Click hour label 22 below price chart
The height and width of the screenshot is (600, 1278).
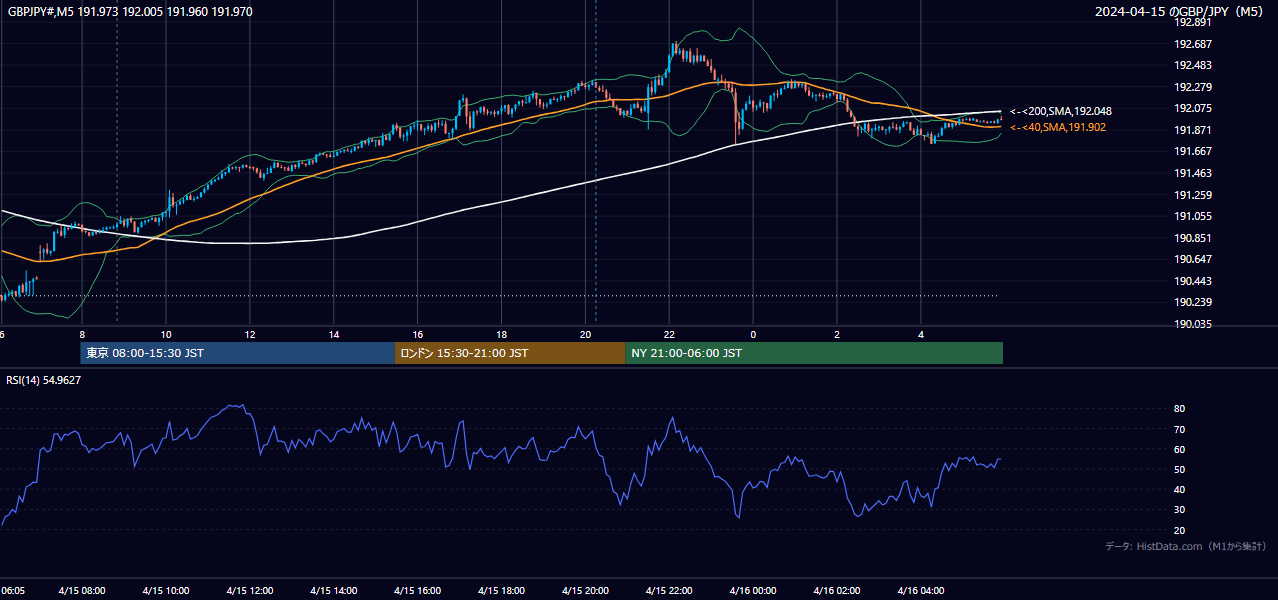coord(669,334)
